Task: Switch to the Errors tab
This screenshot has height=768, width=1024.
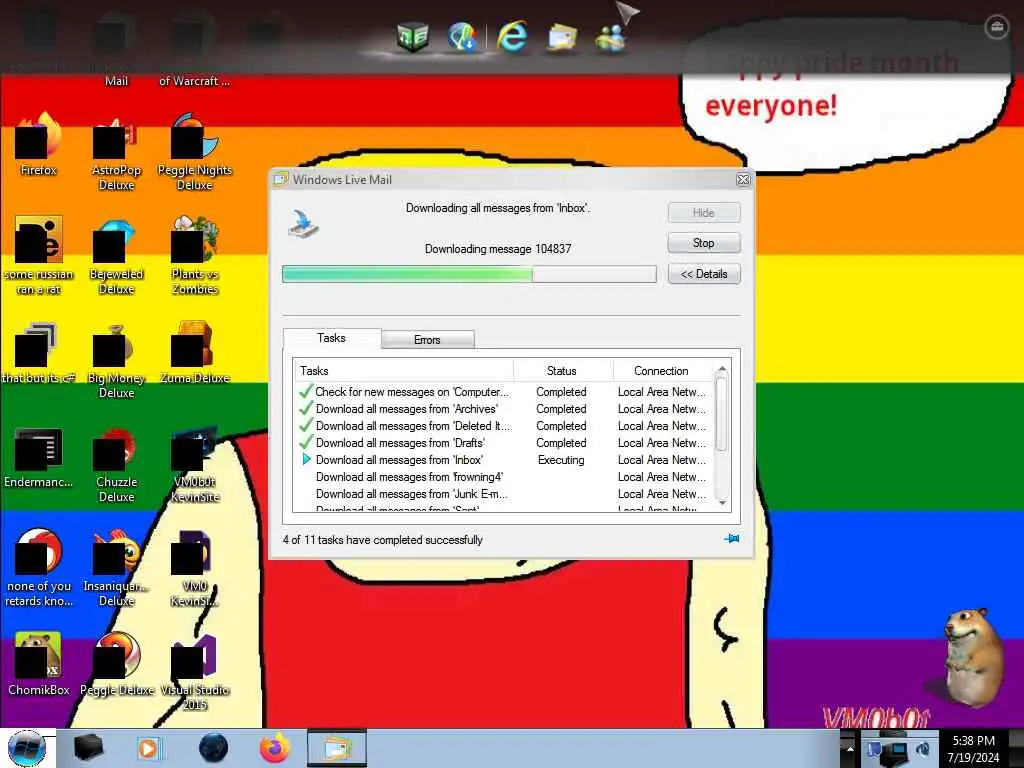Action: 428,340
